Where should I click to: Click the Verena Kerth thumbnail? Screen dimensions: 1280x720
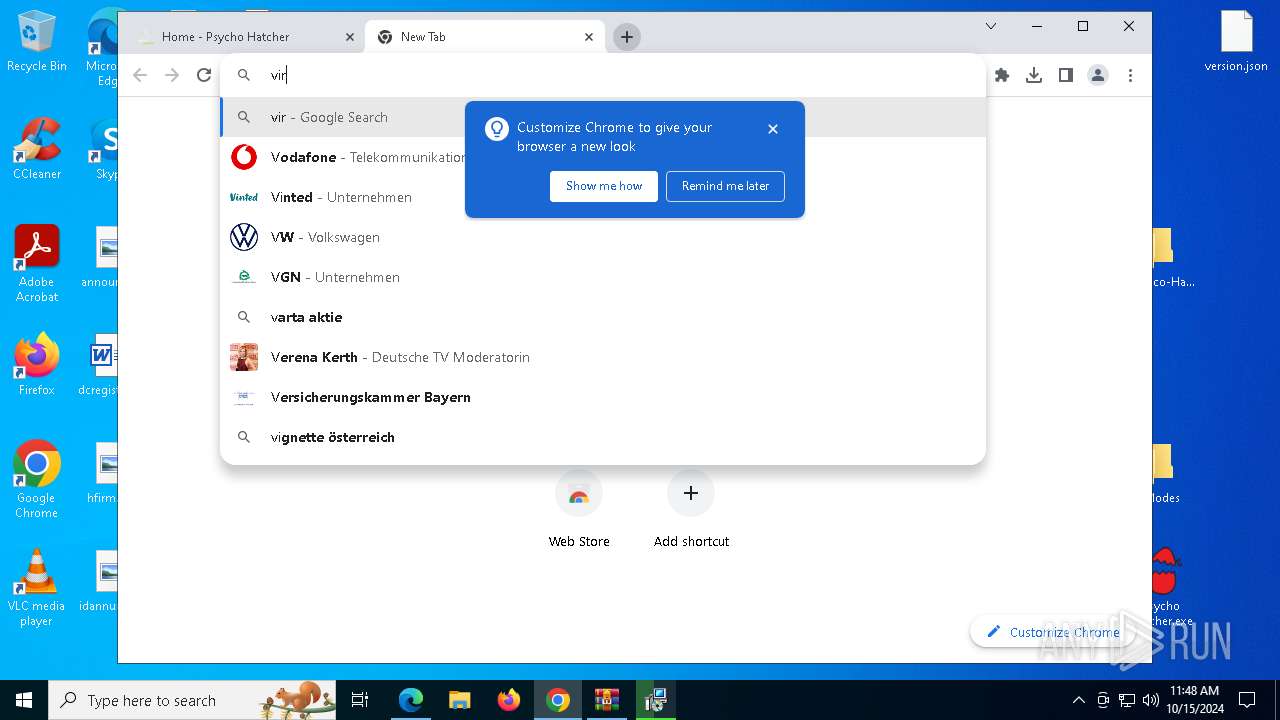(244, 357)
